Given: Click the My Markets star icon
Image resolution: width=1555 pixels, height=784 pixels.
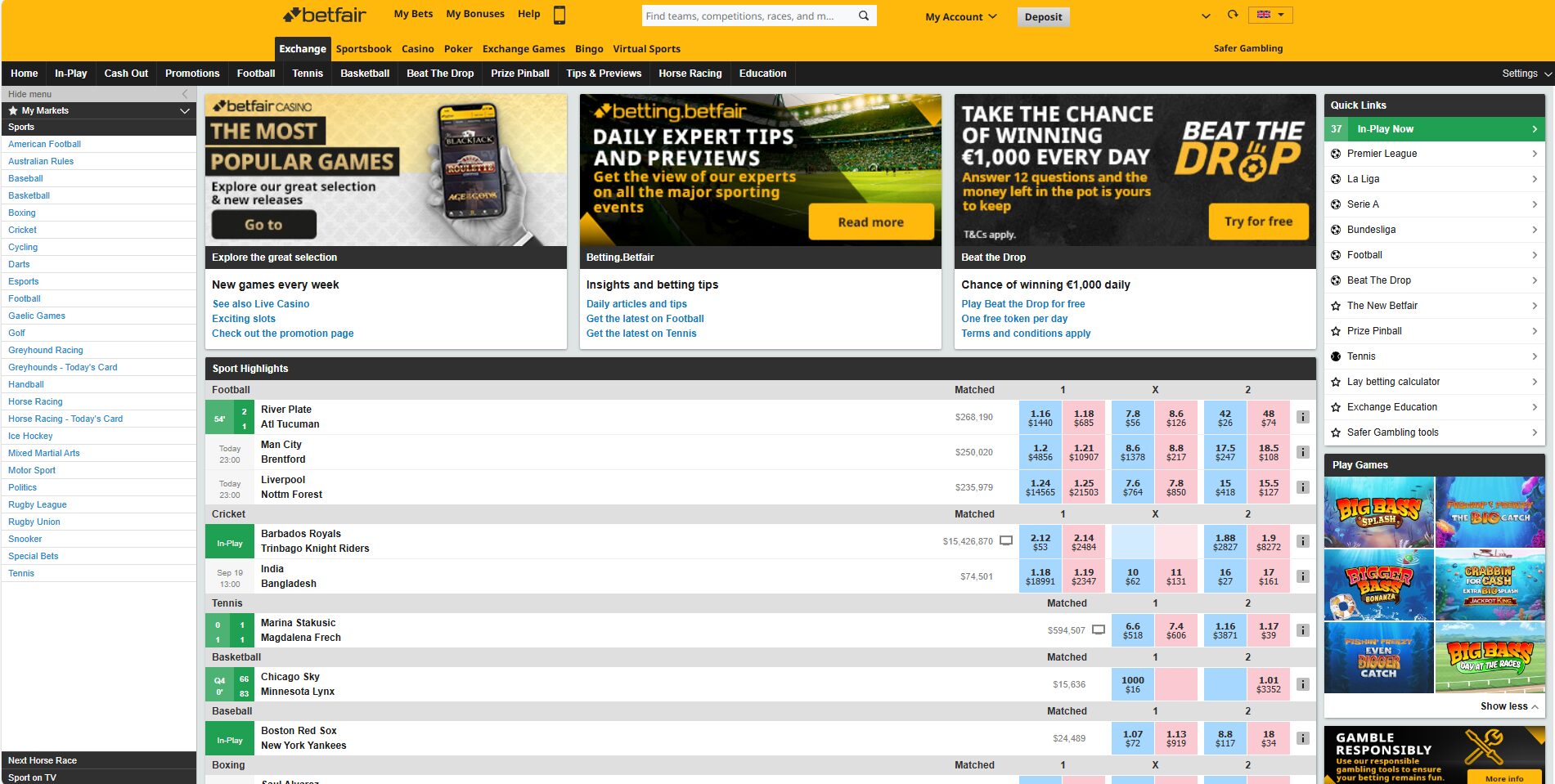Looking at the screenshot, I should [13, 110].
